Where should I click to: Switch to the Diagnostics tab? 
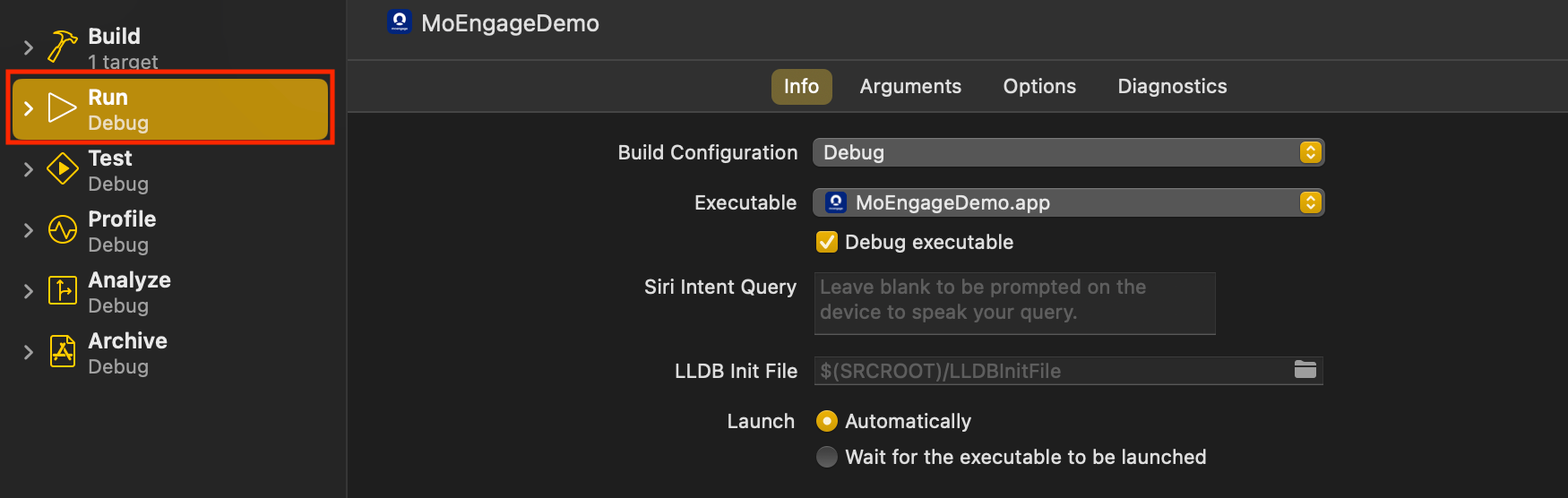click(x=1172, y=87)
